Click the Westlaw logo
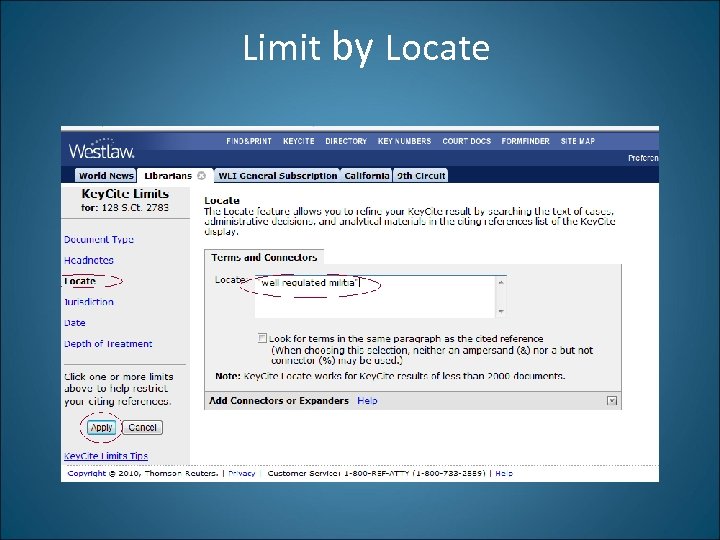Viewport: 720px width, 540px height. [101, 149]
